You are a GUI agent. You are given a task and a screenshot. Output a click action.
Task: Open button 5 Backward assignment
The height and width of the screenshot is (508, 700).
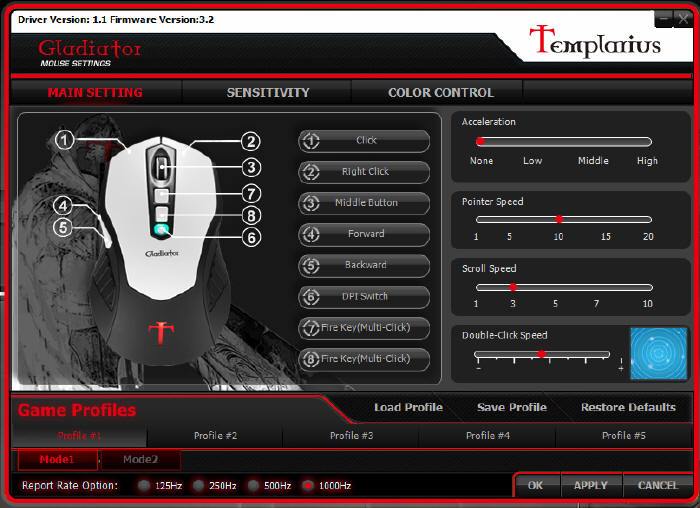tap(364, 266)
